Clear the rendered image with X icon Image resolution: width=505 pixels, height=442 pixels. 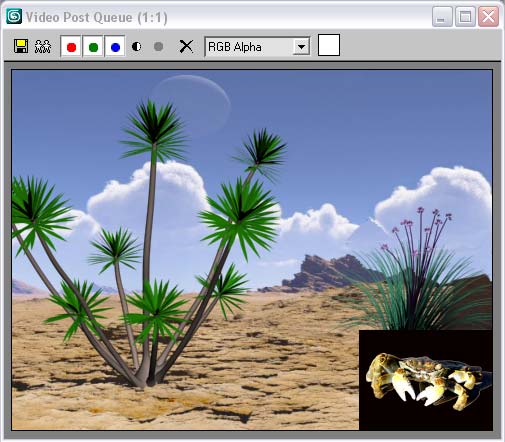point(186,46)
